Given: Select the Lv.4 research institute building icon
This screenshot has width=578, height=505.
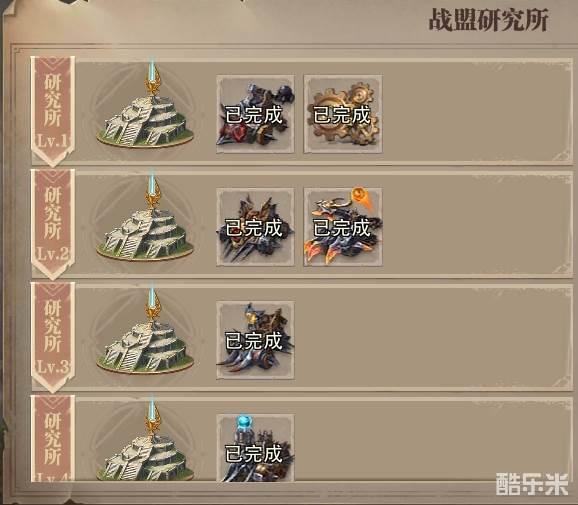Looking at the screenshot, I should pyautogui.click(x=145, y=440).
